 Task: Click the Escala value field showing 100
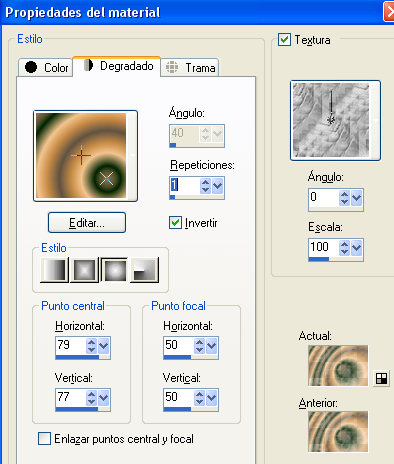[x=324, y=248]
